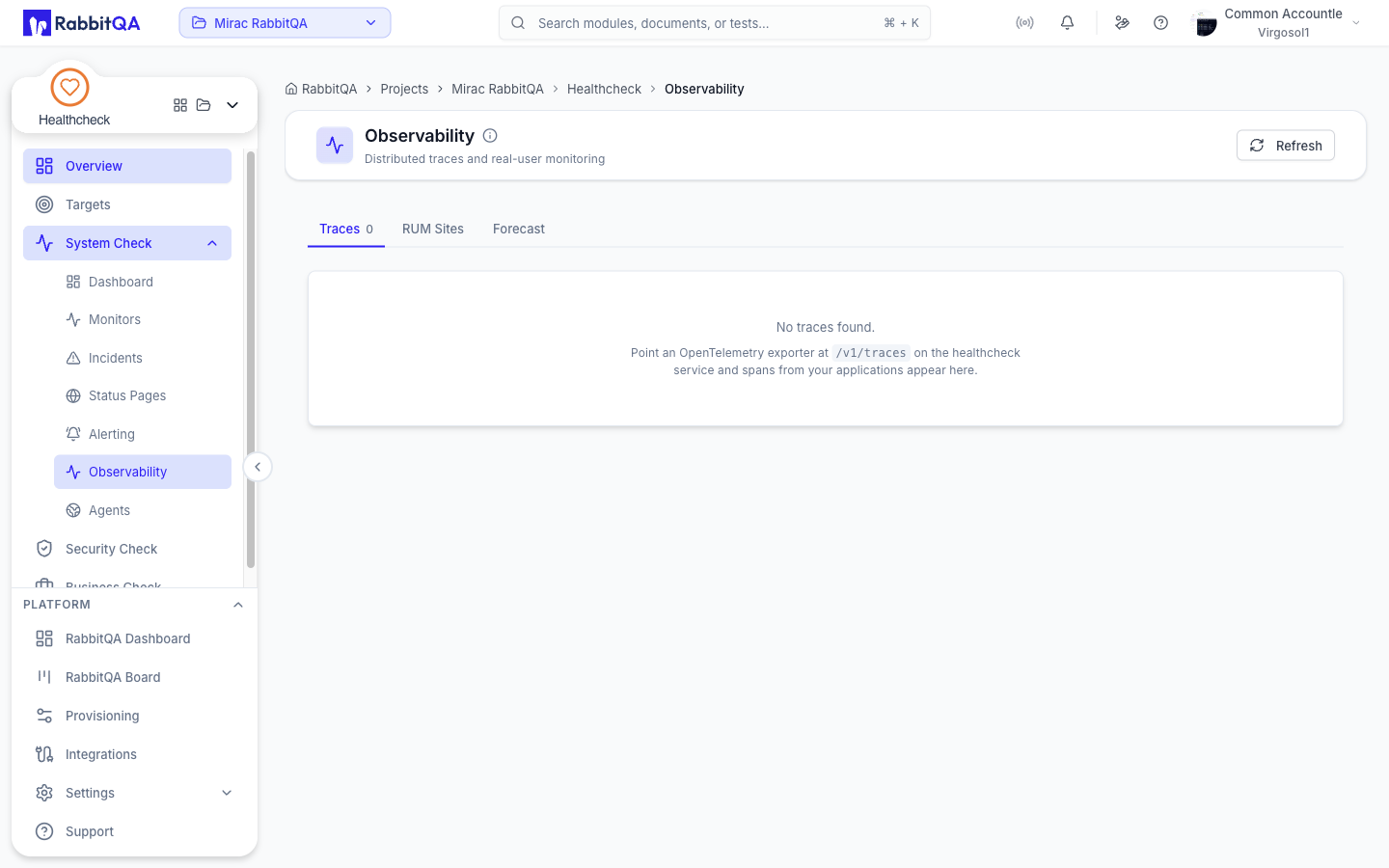Click the Alerting bell icon
This screenshot has height=868, width=1389.
(x=73, y=434)
